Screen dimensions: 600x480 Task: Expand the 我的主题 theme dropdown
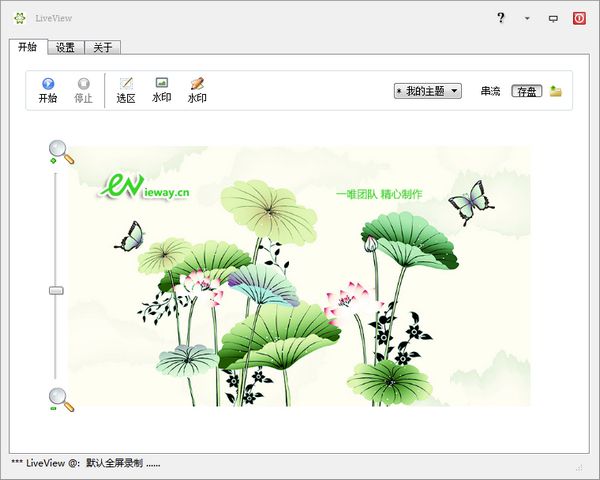click(x=428, y=91)
